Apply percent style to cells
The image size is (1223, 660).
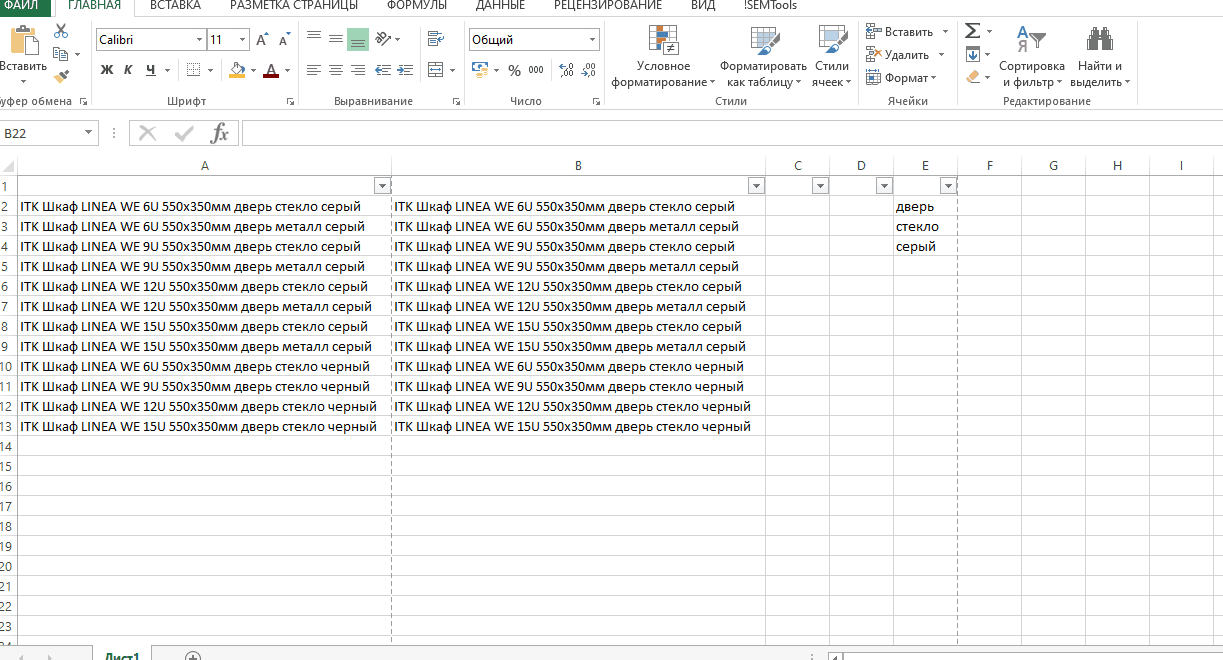tap(514, 70)
